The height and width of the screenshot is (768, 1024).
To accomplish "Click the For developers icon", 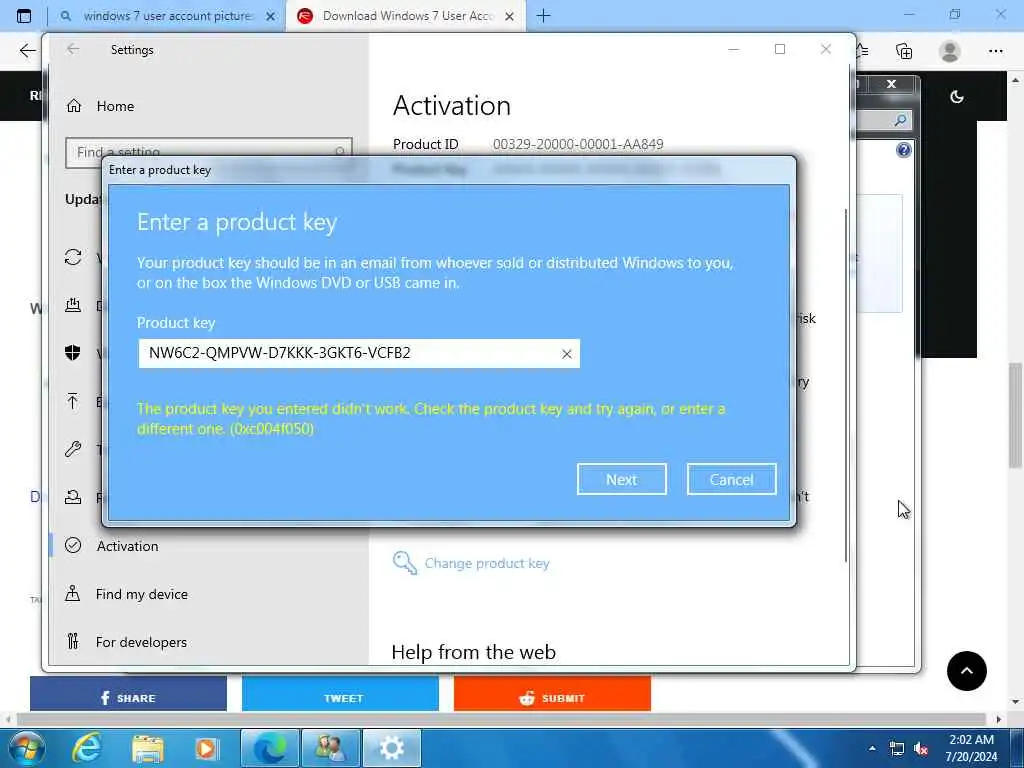I will (x=73, y=641).
